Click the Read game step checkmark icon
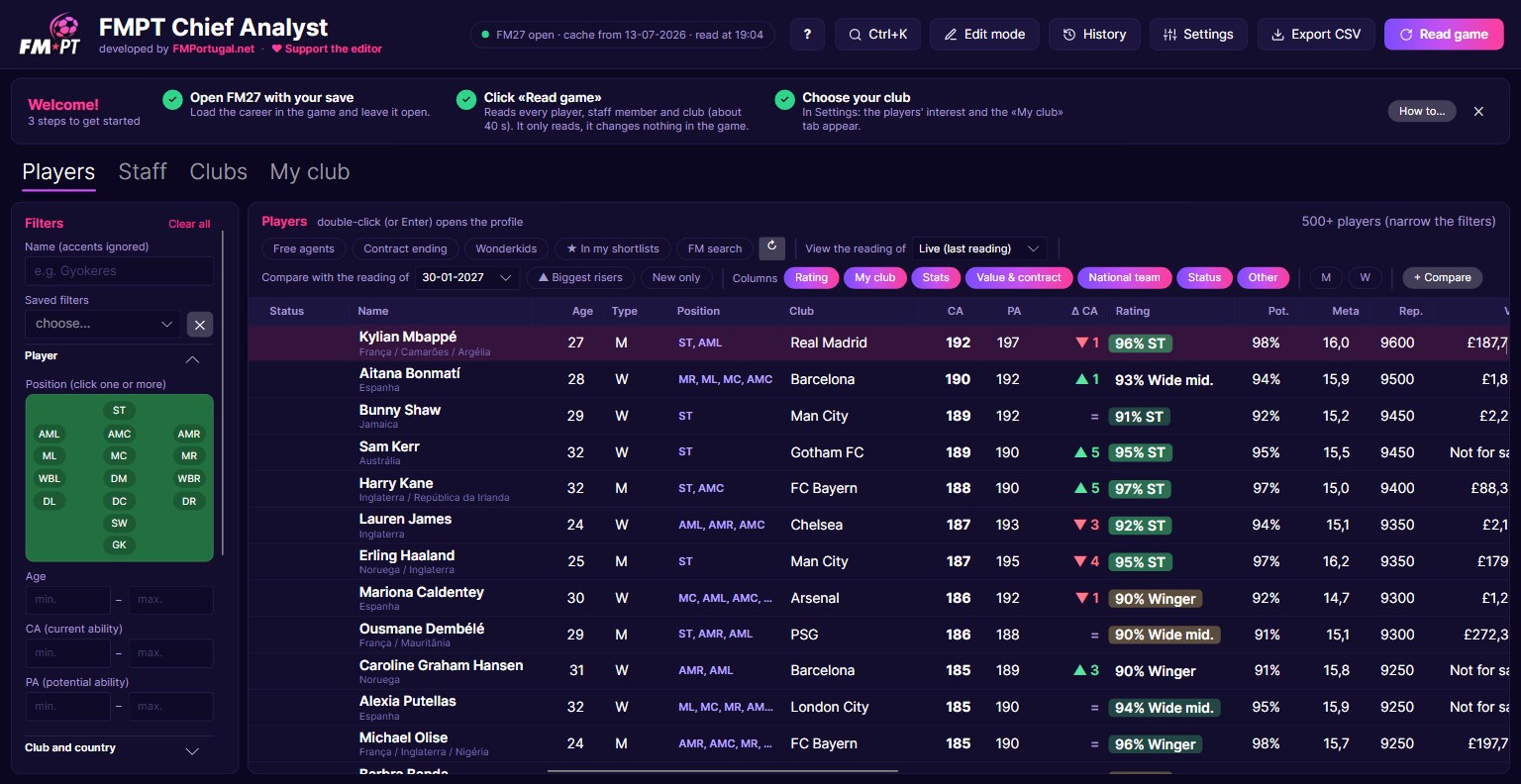 [x=466, y=100]
